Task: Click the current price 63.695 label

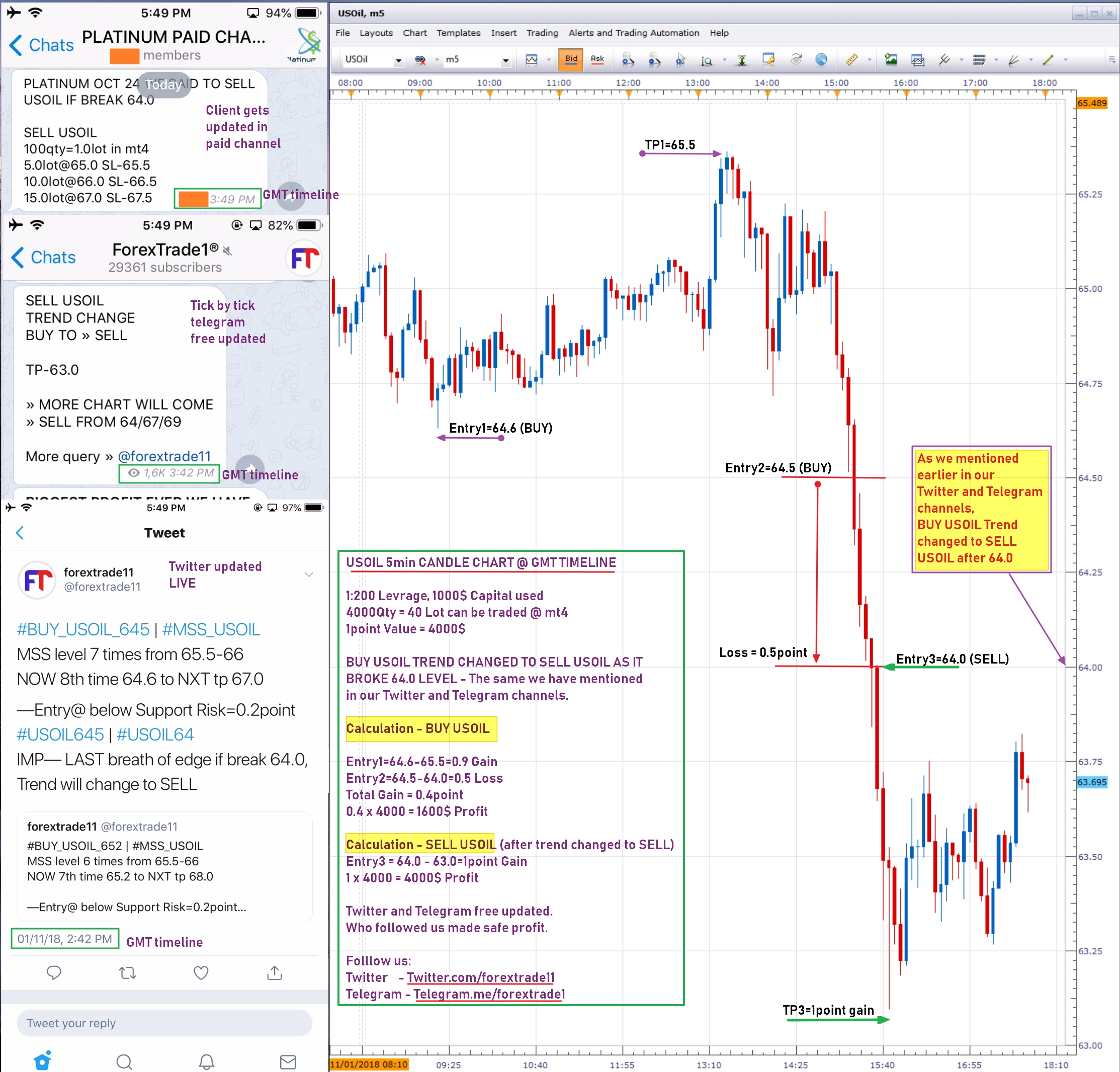Action: pos(1092,782)
